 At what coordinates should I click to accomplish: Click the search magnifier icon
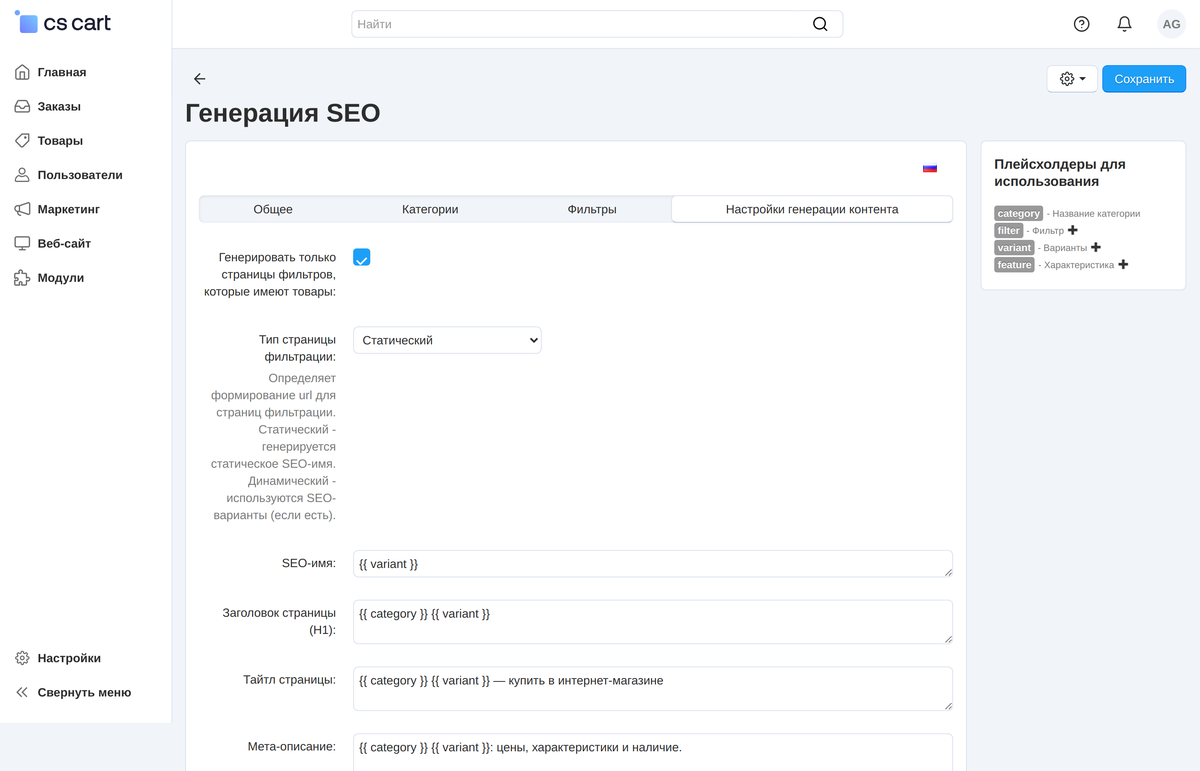point(820,24)
